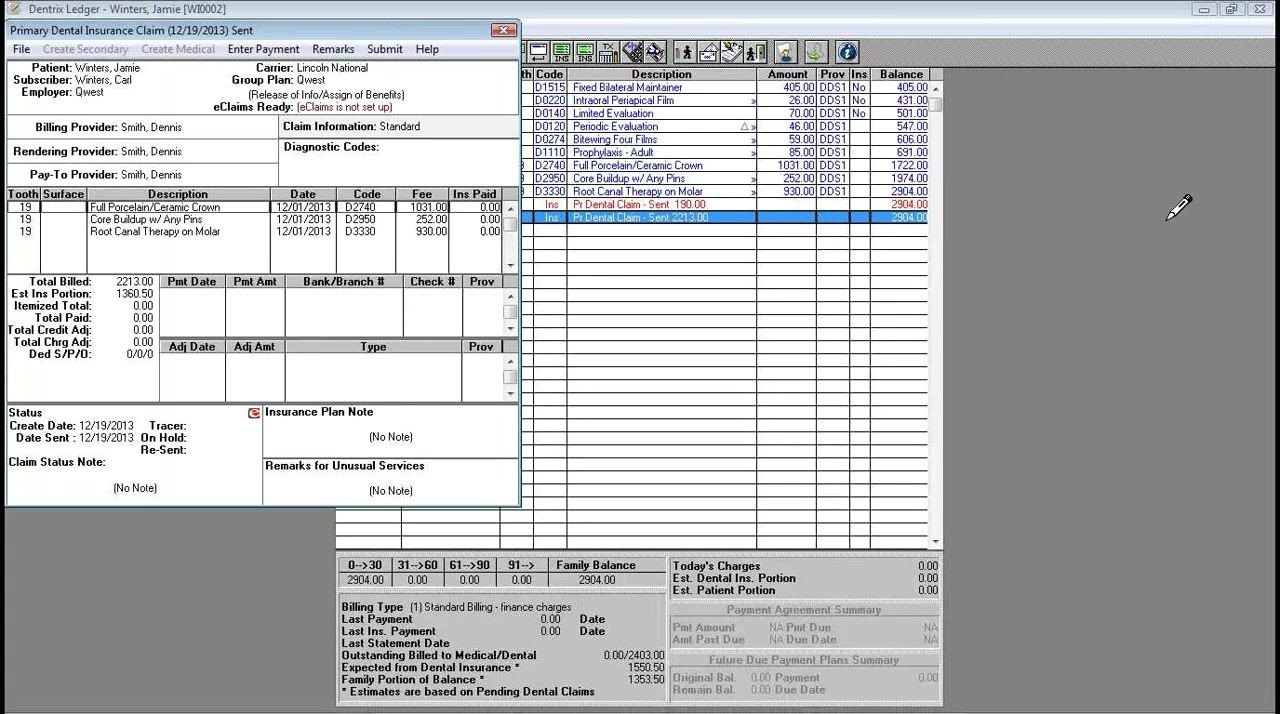Click the Ins Paid column header
The image size is (1280, 714).
474,194
